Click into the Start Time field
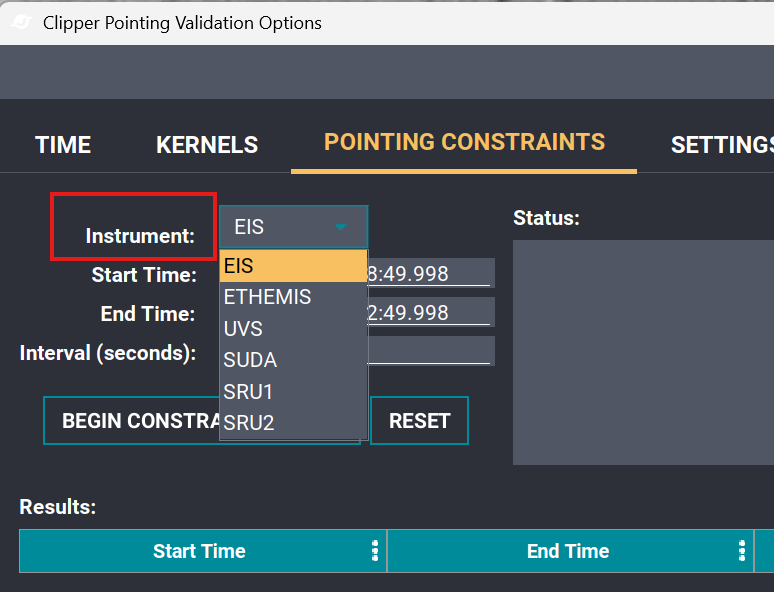This screenshot has width=774, height=592. (x=430, y=273)
